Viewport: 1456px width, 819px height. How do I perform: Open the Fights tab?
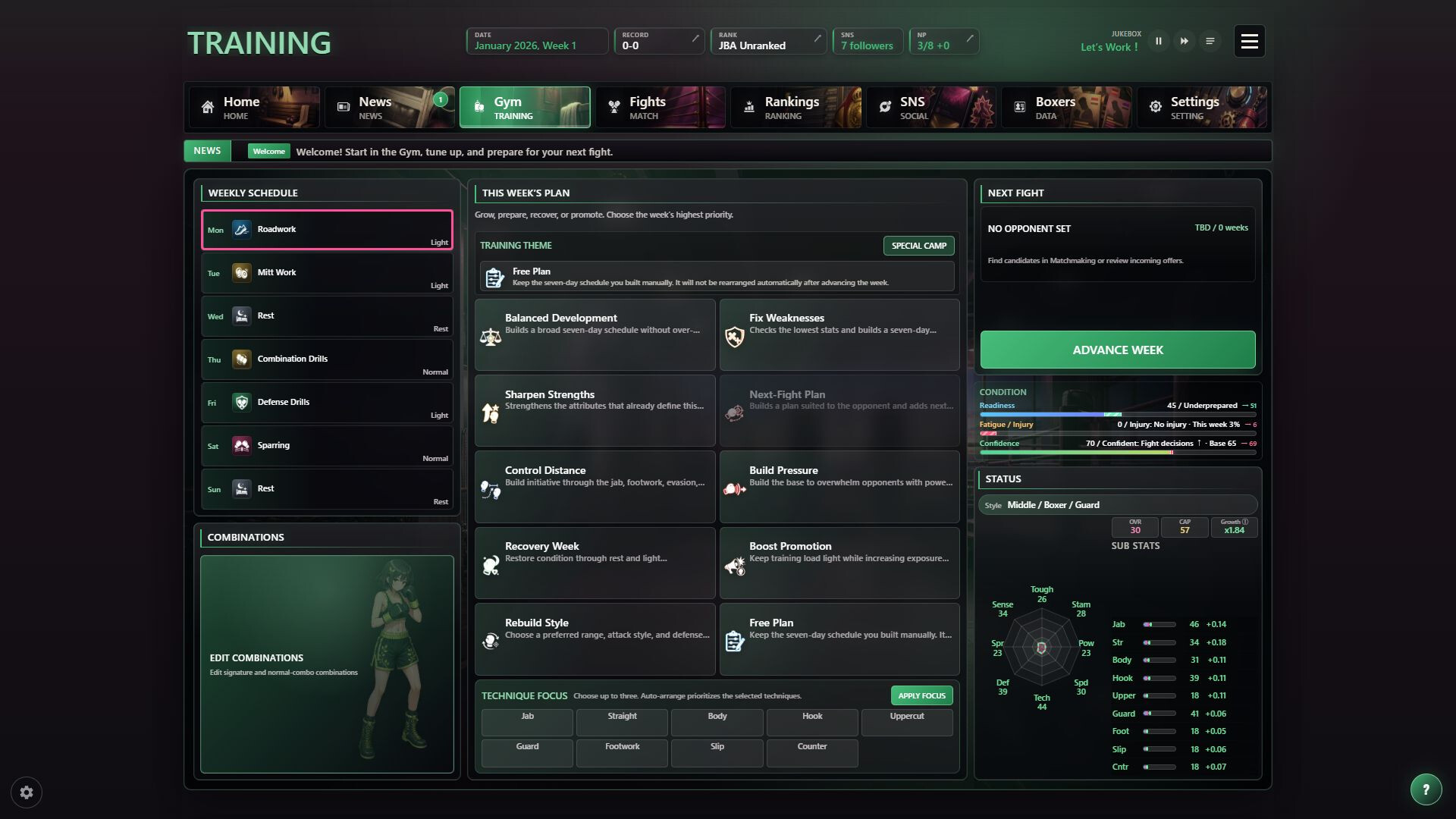tap(661, 107)
